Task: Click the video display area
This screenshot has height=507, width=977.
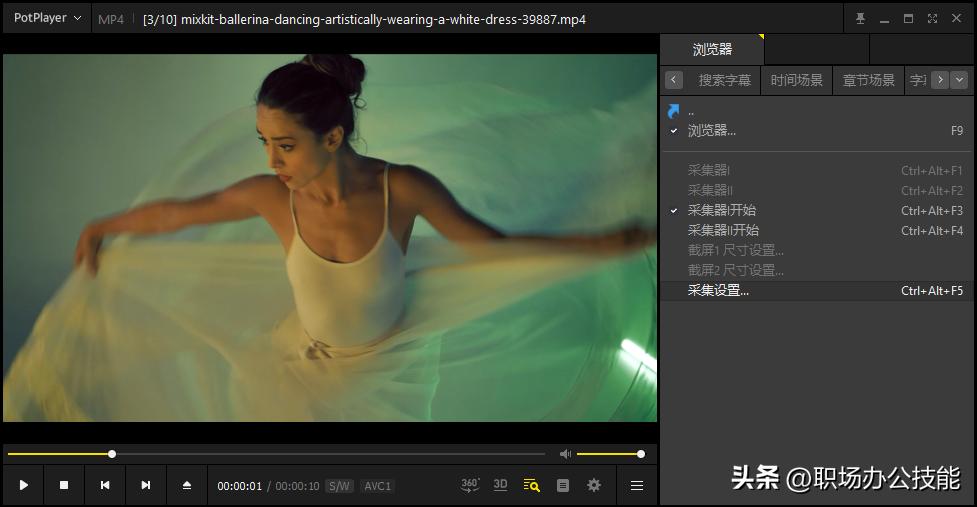Action: pyautogui.click(x=330, y=238)
